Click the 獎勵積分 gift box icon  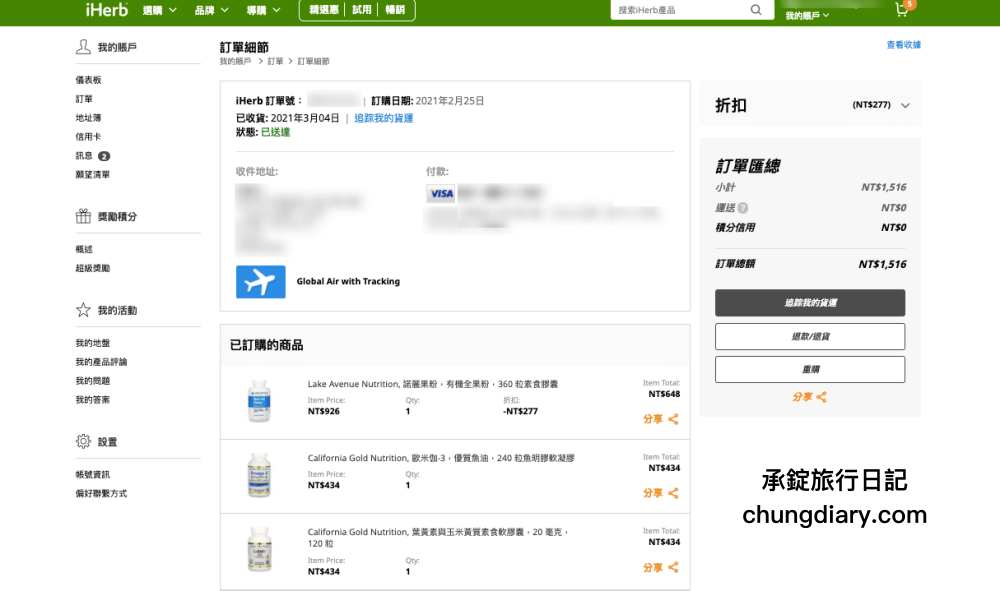(84, 215)
